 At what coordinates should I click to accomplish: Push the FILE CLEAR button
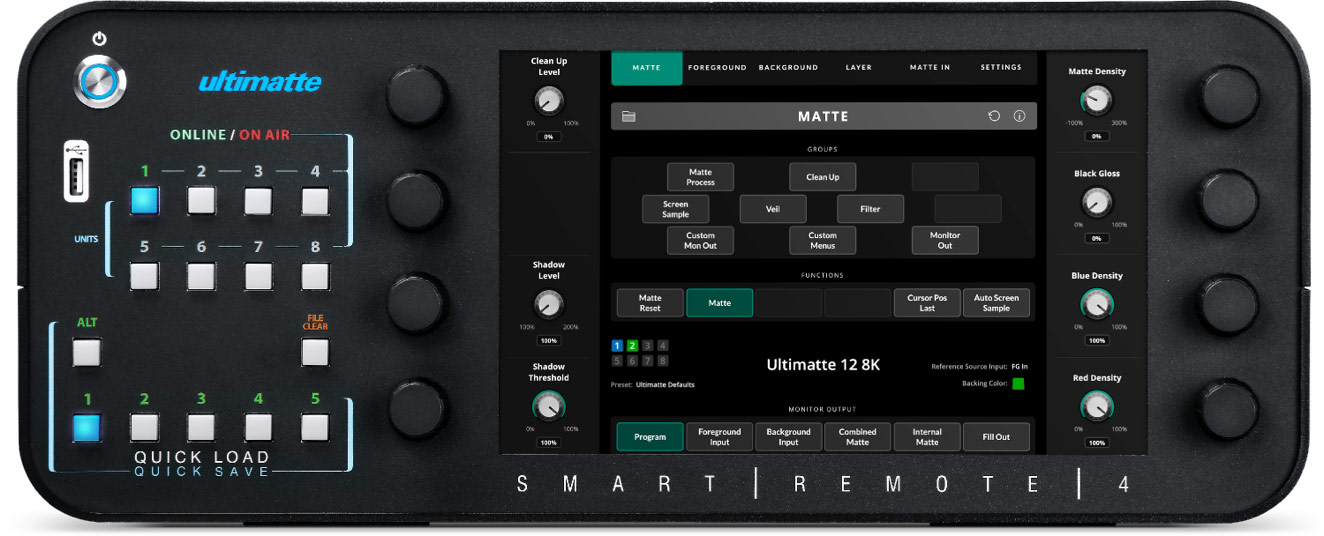coord(315,352)
